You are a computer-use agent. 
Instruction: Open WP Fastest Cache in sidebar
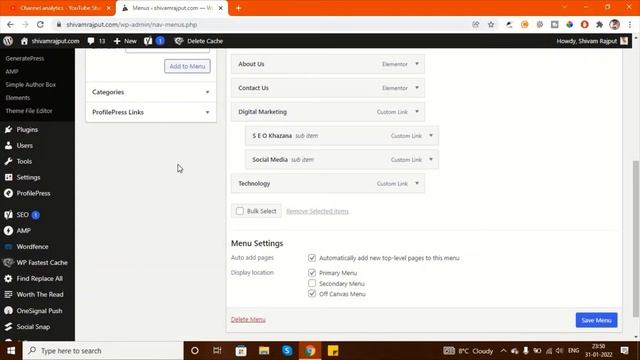point(42,262)
